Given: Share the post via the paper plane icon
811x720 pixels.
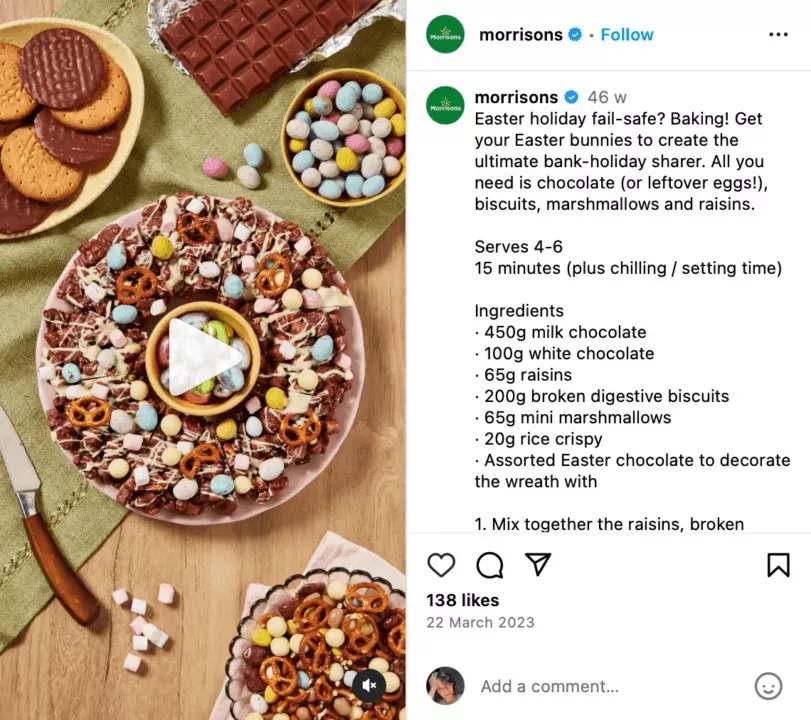Looking at the screenshot, I should (x=538, y=565).
